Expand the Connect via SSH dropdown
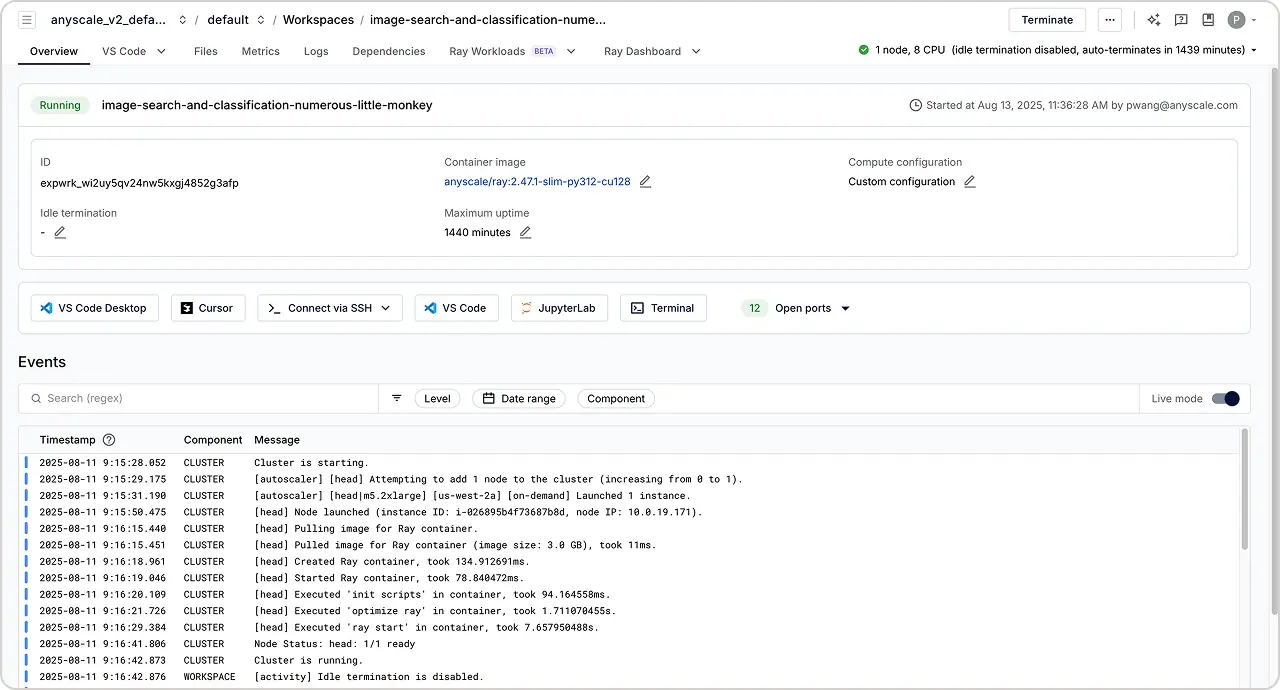The height and width of the screenshot is (690, 1280). pos(385,308)
